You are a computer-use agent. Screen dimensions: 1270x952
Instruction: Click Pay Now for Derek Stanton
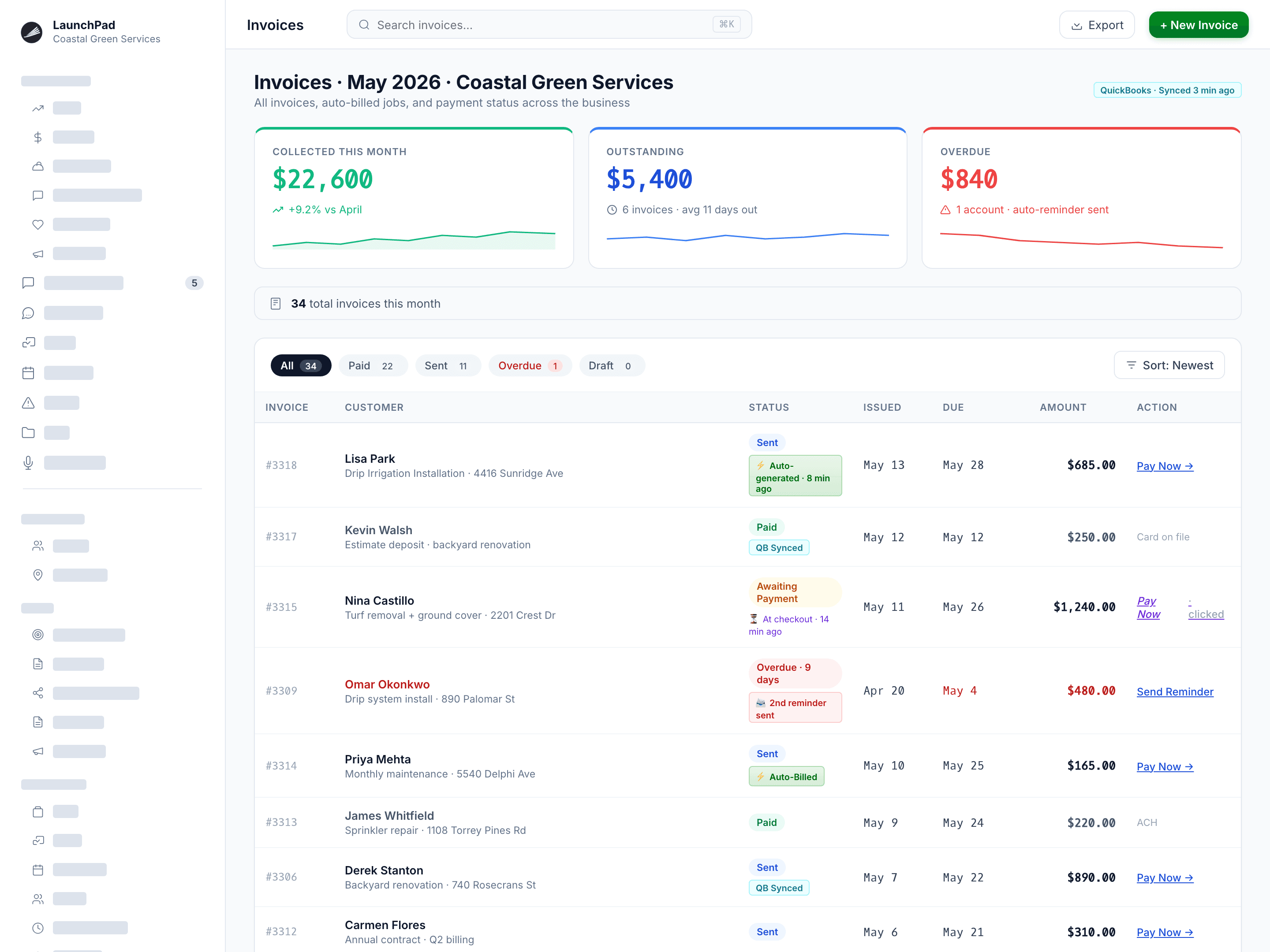(x=1165, y=878)
